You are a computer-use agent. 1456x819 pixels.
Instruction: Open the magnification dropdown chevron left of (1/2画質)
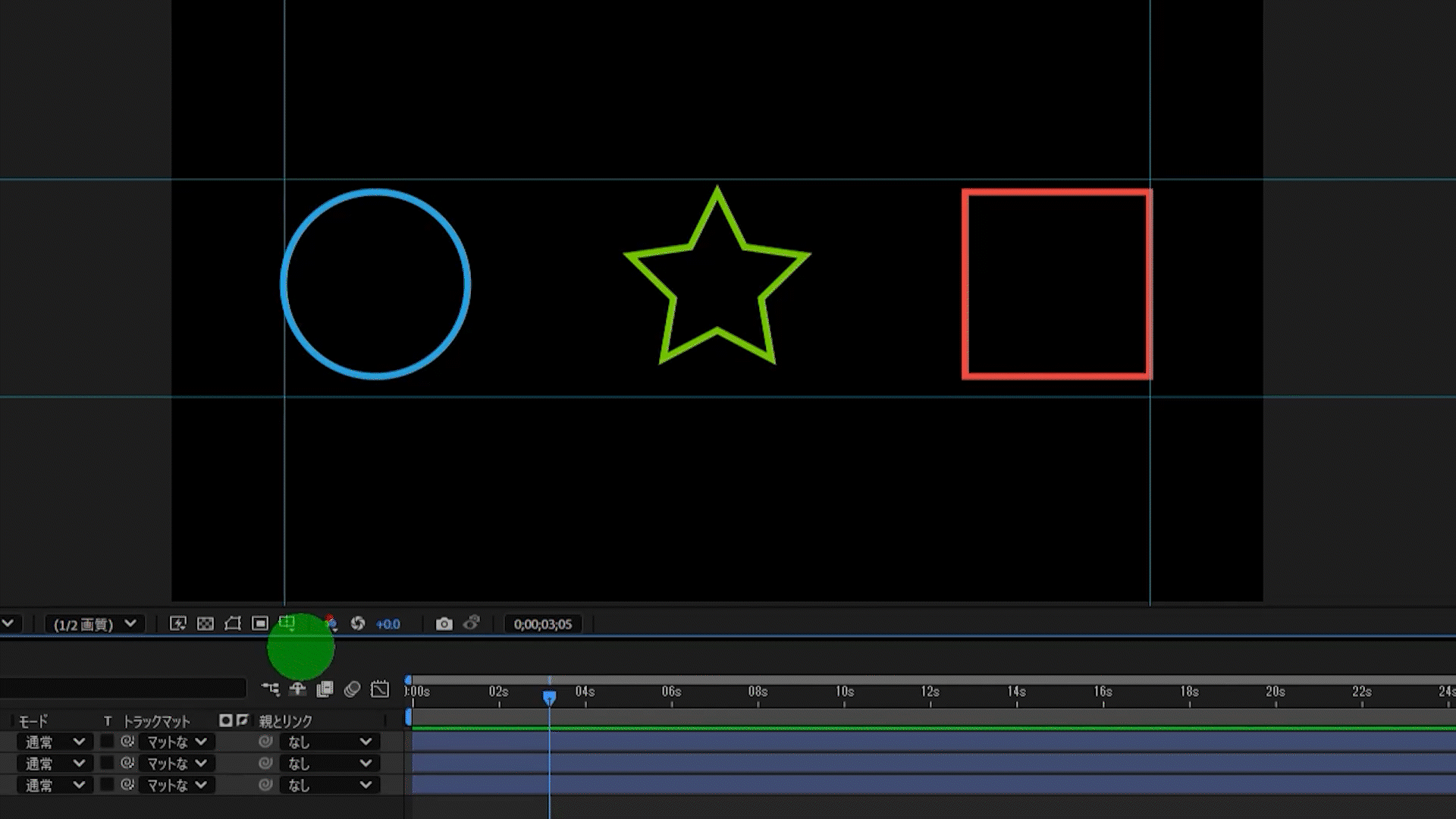coord(8,623)
